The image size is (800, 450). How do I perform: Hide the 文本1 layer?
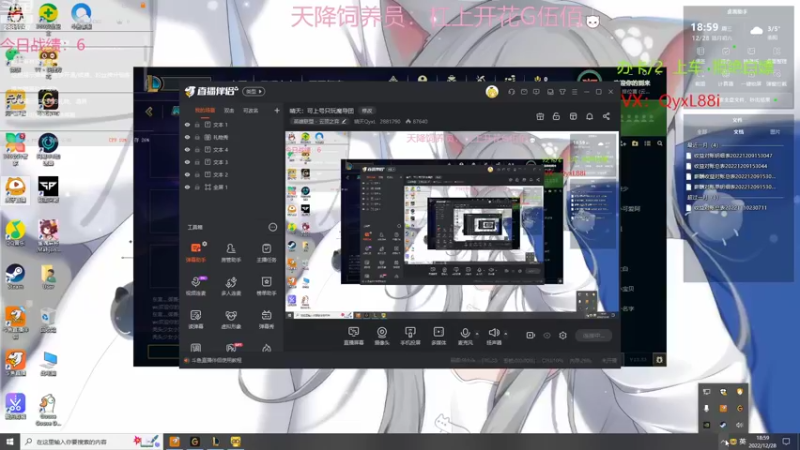pos(187,124)
